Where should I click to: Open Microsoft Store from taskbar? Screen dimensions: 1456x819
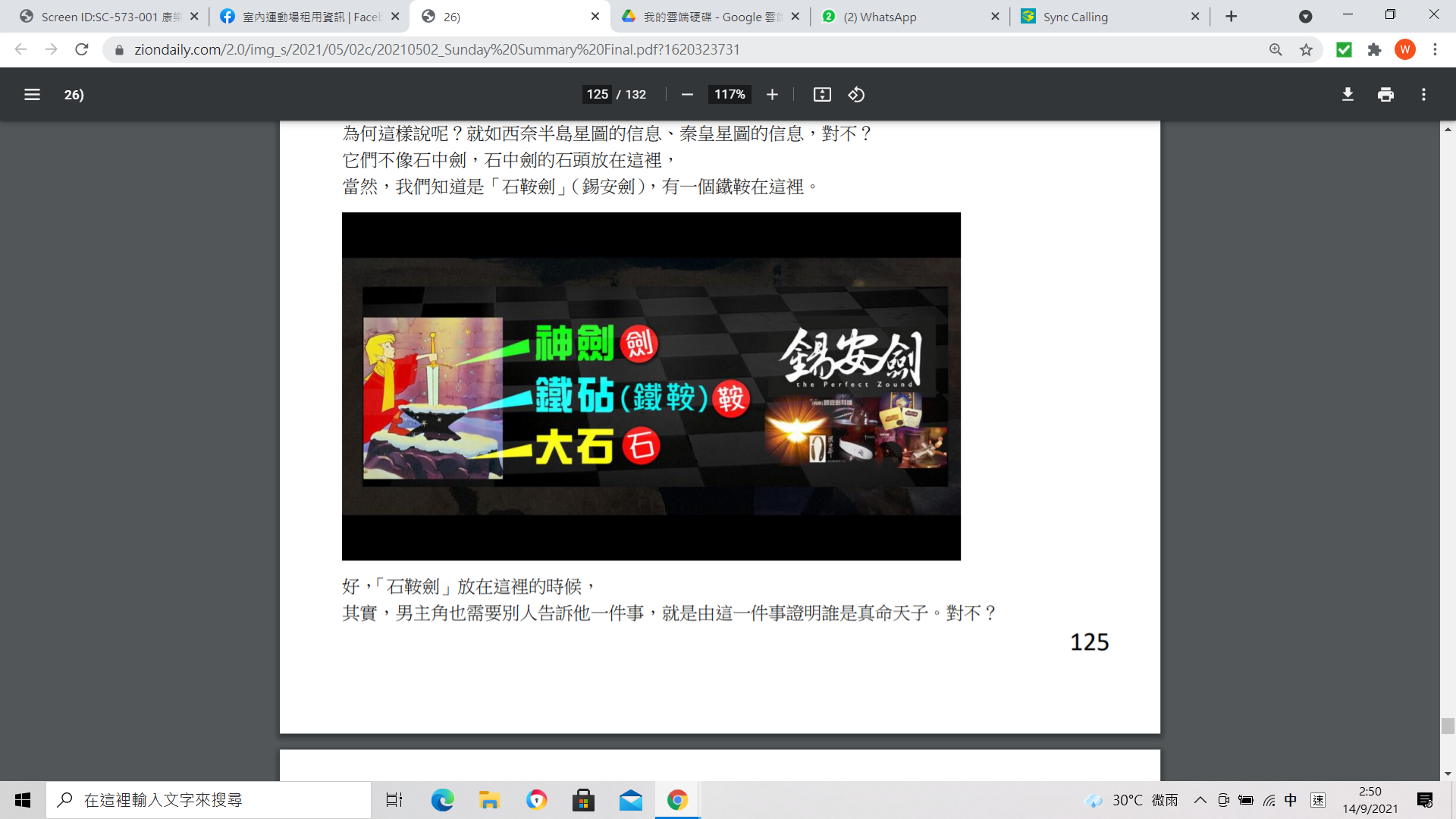[x=583, y=800]
